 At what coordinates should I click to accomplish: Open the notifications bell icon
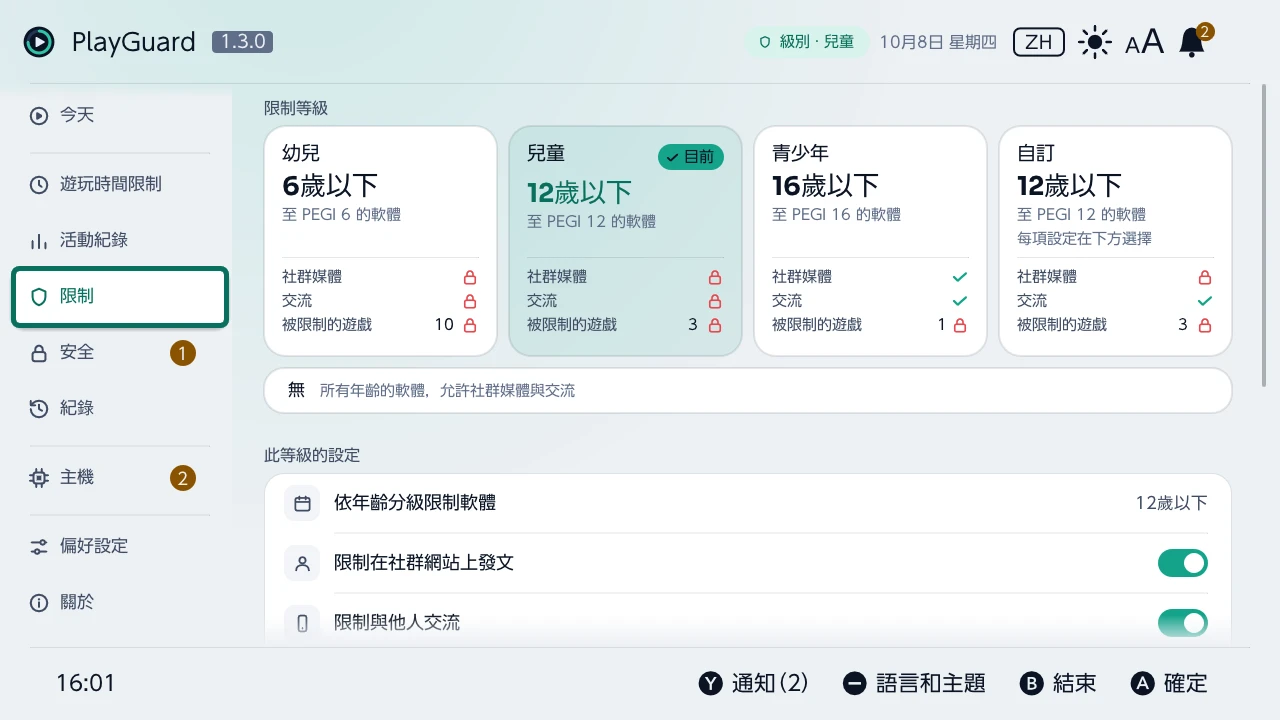(1192, 42)
